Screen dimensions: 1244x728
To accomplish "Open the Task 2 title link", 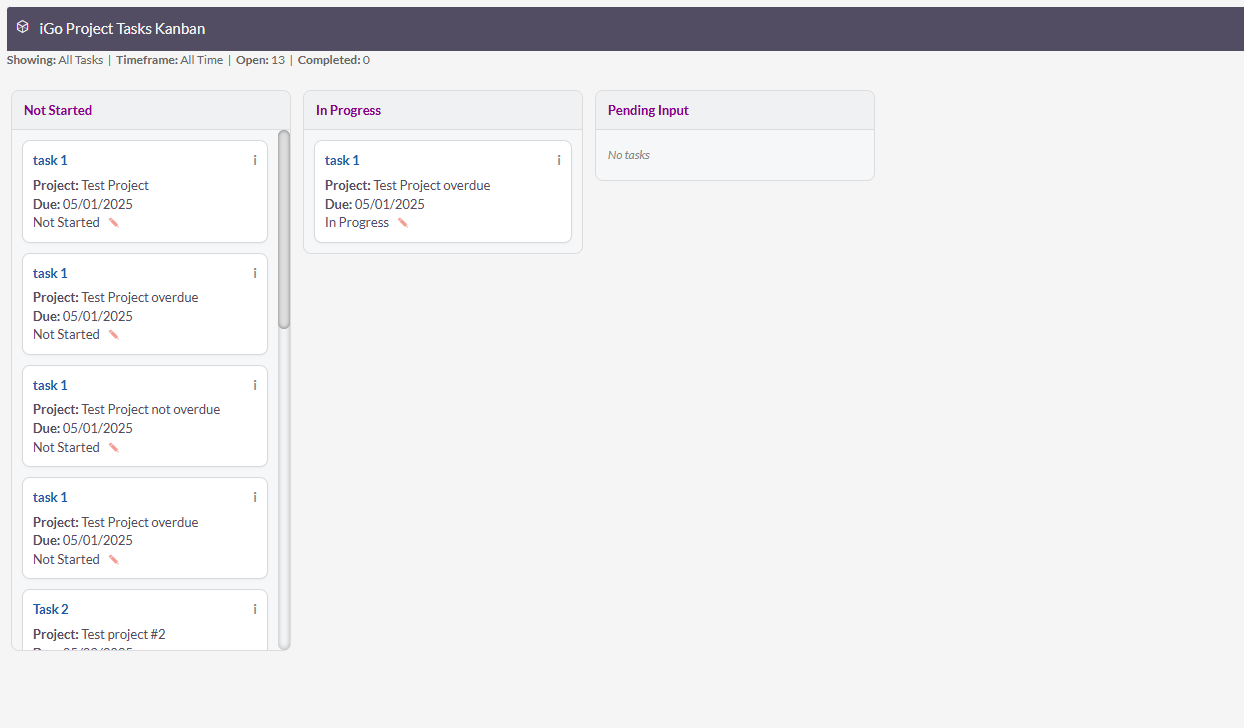I will click(x=51, y=609).
